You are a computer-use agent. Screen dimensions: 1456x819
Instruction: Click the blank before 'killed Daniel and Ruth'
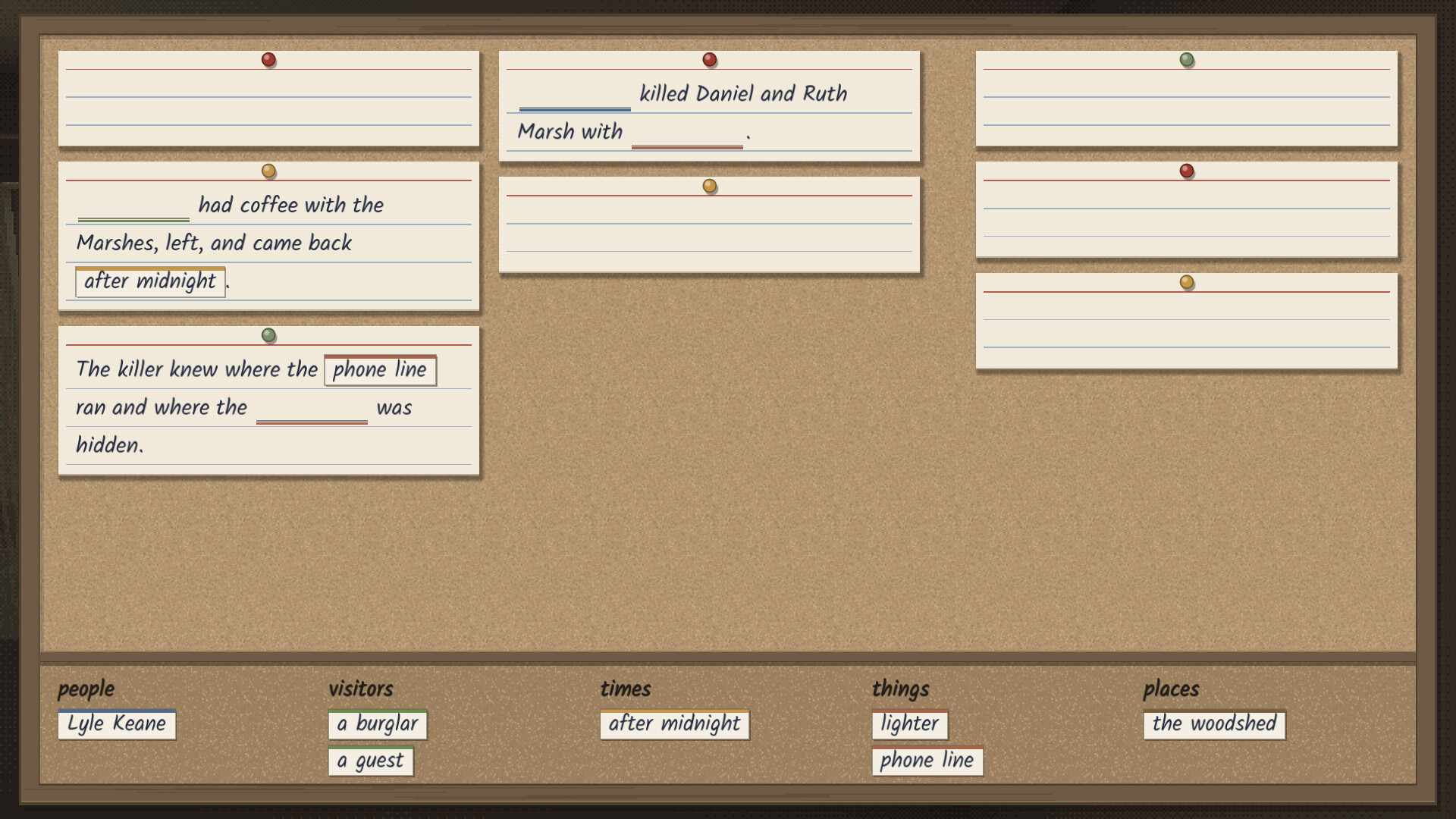pyautogui.click(x=575, y=96)
